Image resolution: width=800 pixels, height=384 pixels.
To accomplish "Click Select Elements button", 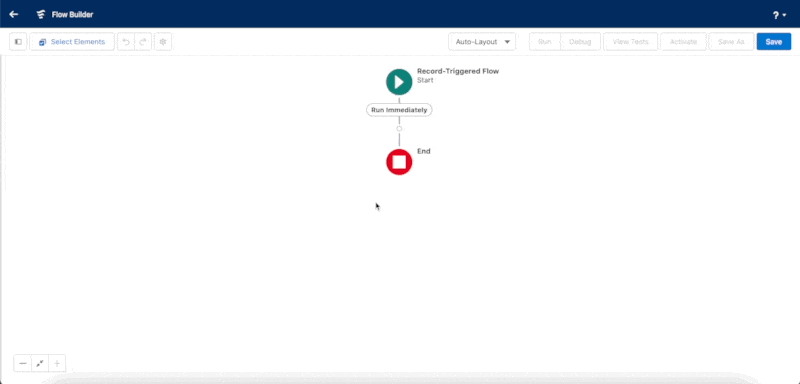I will coord(72,42).
